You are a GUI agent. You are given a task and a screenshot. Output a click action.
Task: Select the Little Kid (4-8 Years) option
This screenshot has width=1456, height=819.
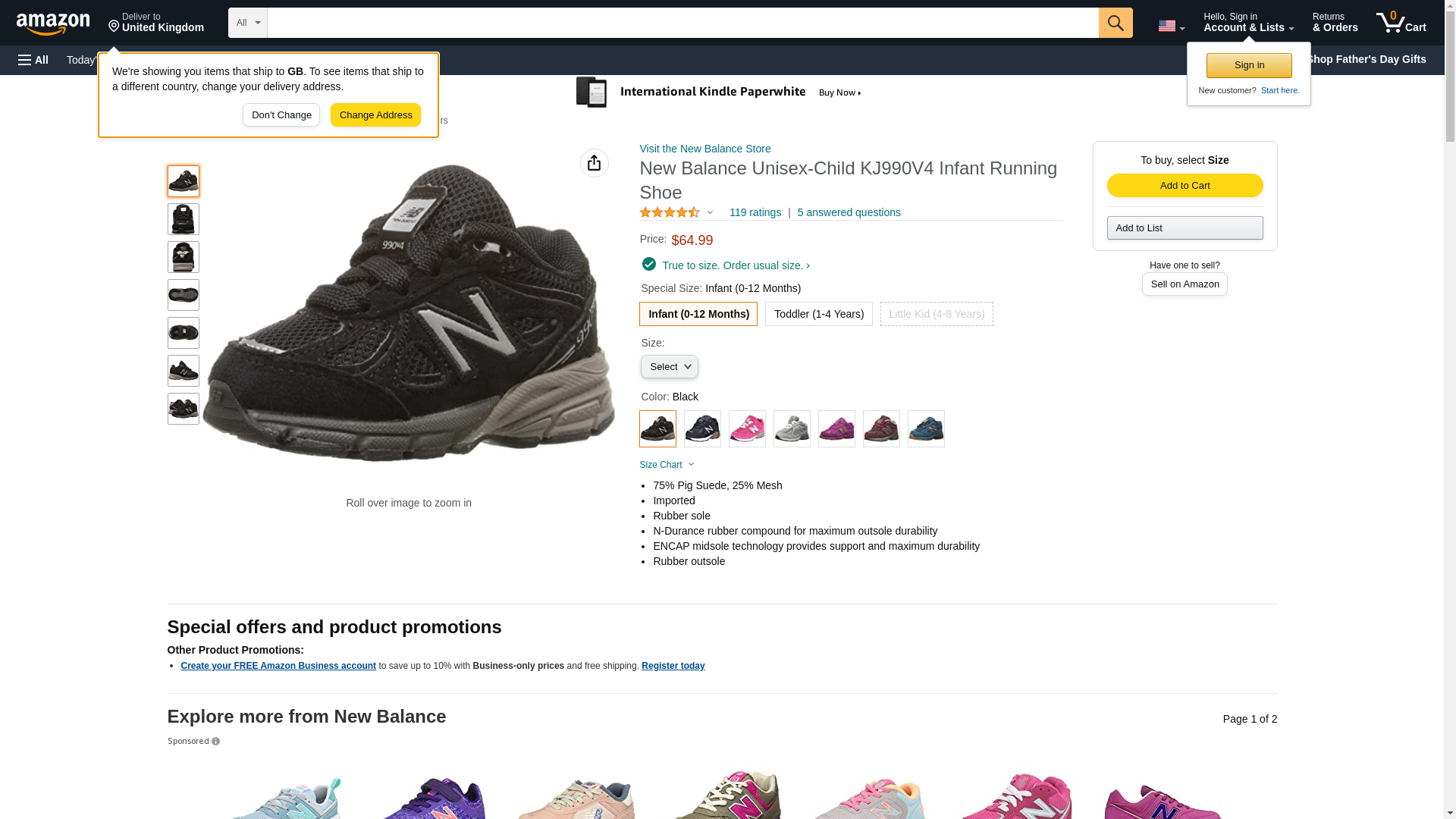tap(936, 314)
